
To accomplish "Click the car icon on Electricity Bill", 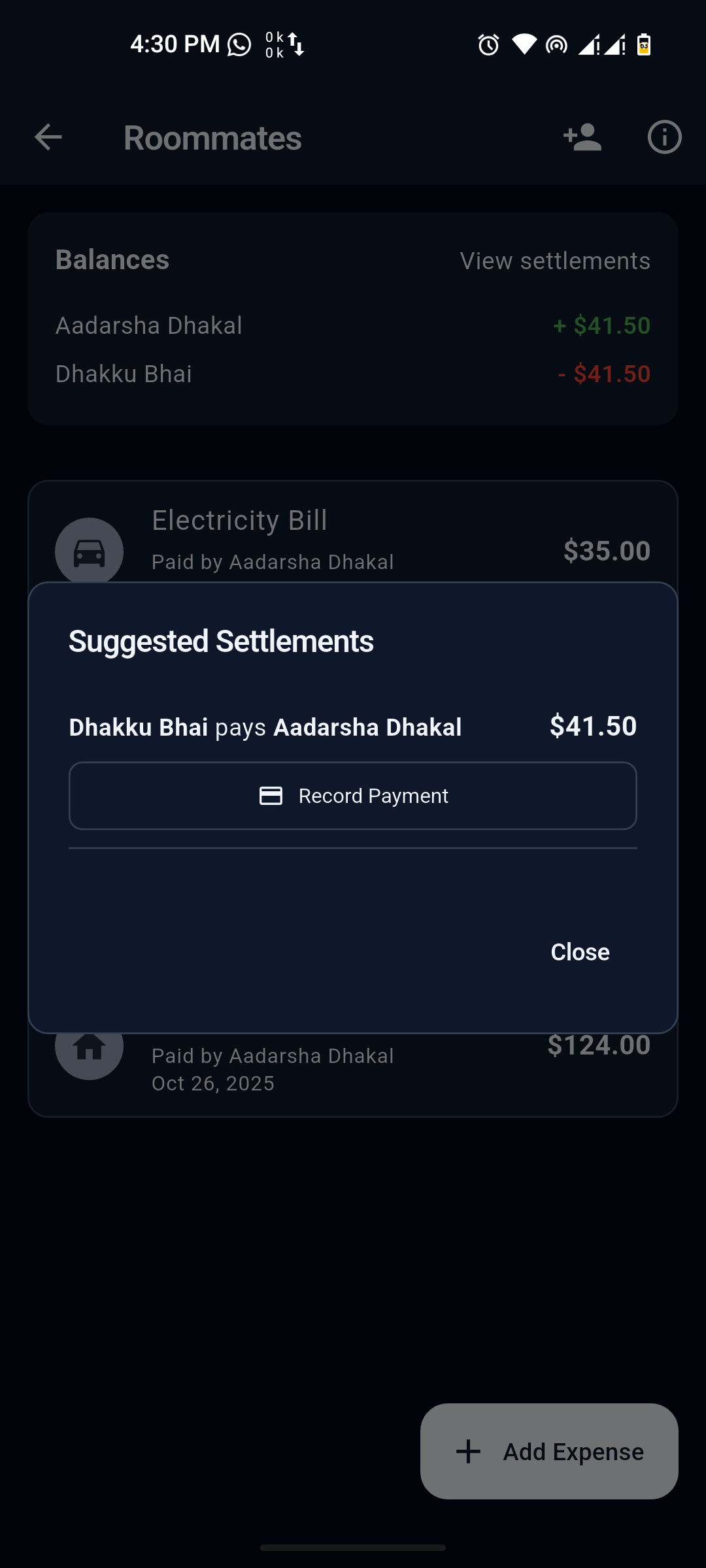I will click(x=89, y=551).
